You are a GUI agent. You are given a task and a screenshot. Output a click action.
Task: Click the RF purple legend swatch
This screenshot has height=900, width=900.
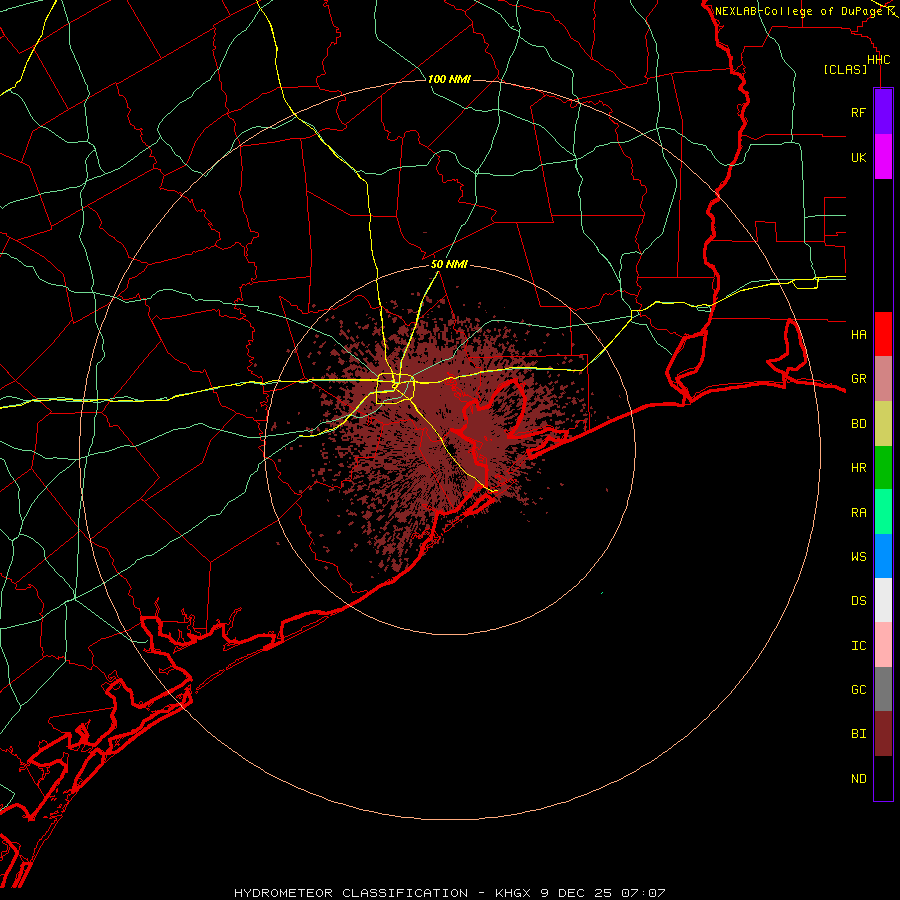click(883, 112)
